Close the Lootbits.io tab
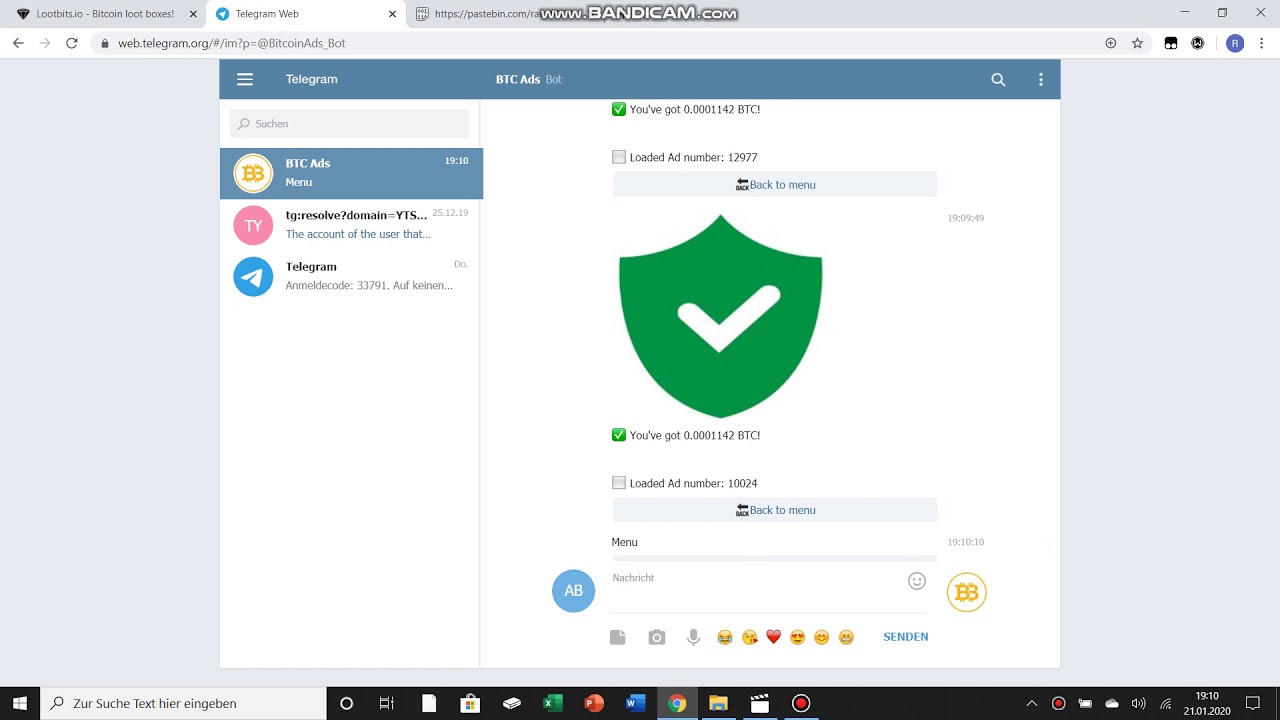This screenshot has width=1280, height=720. click(x=193, y=14)
